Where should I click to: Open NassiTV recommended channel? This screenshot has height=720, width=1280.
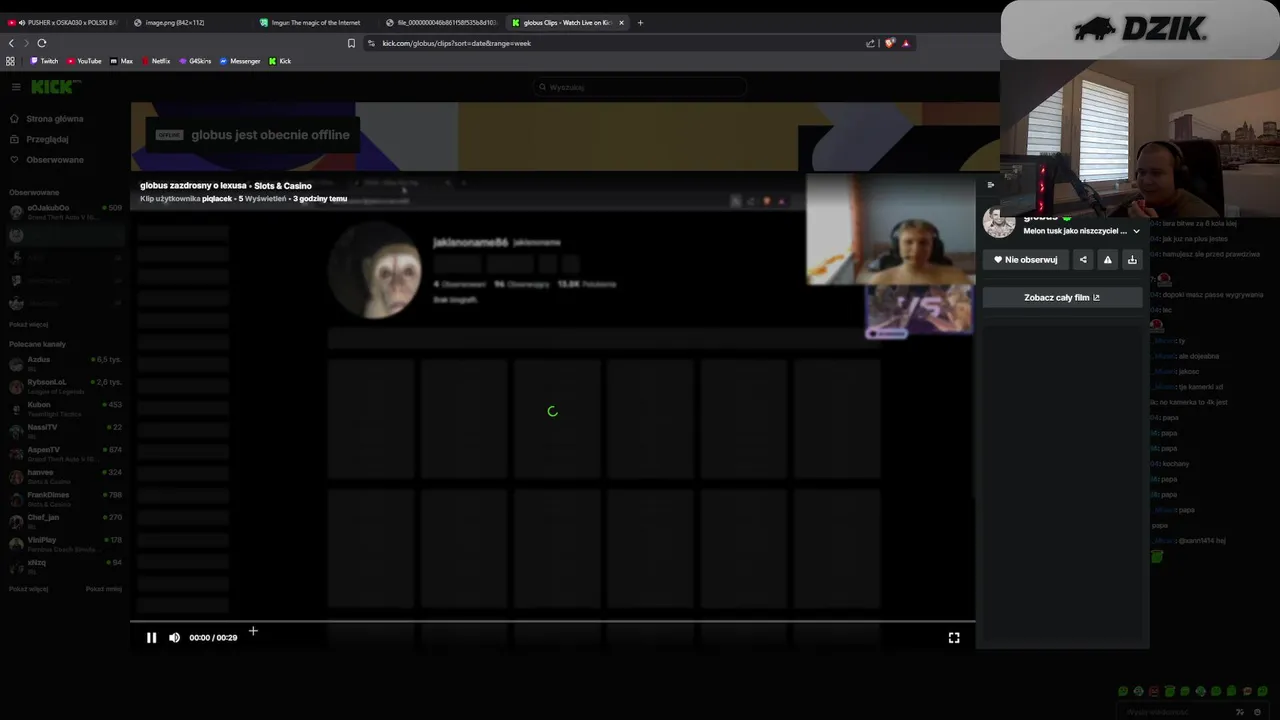[65, 430]
